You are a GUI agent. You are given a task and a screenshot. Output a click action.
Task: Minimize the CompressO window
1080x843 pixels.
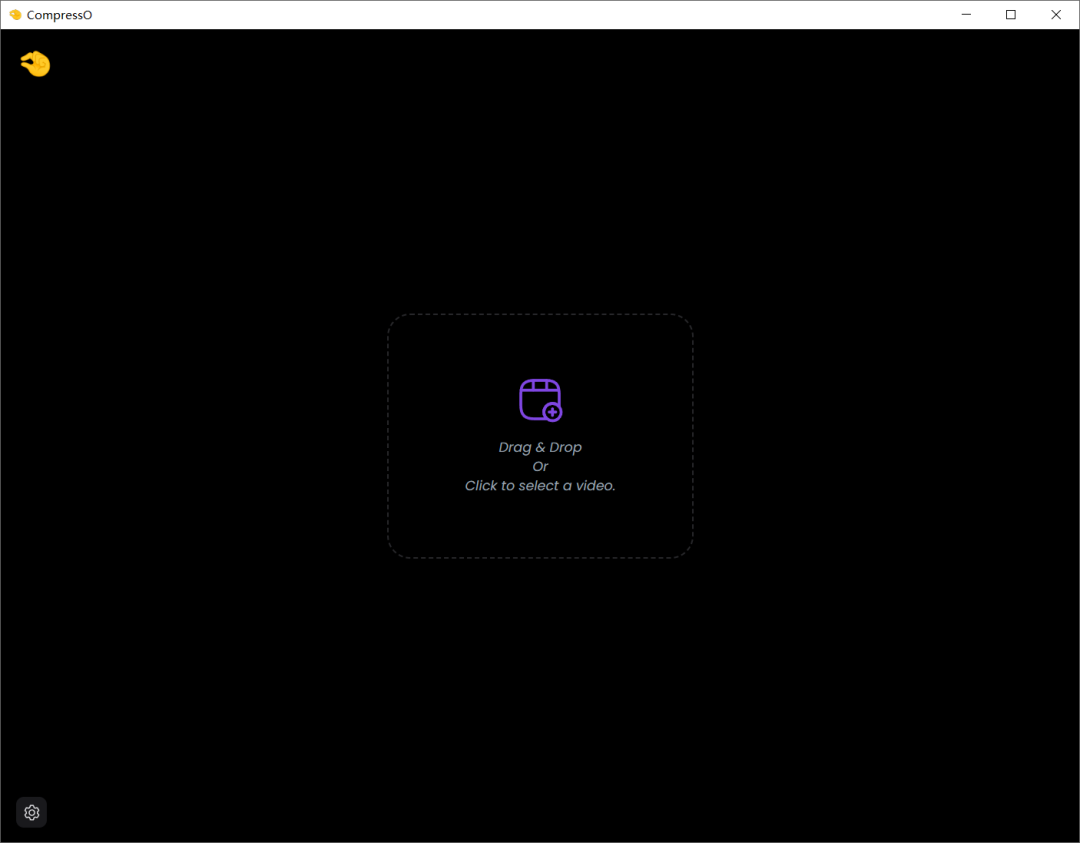(966, 14)
